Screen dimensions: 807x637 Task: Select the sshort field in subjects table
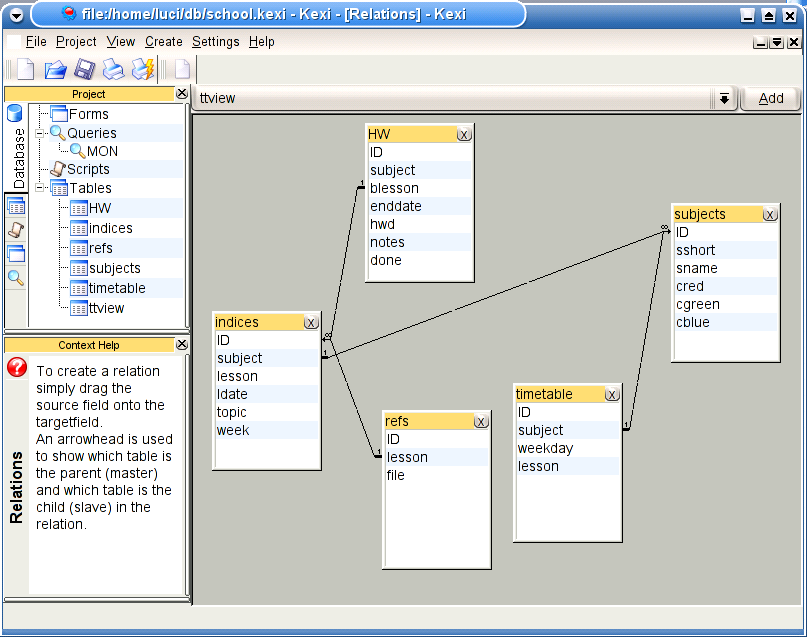[x=695, y=250]
